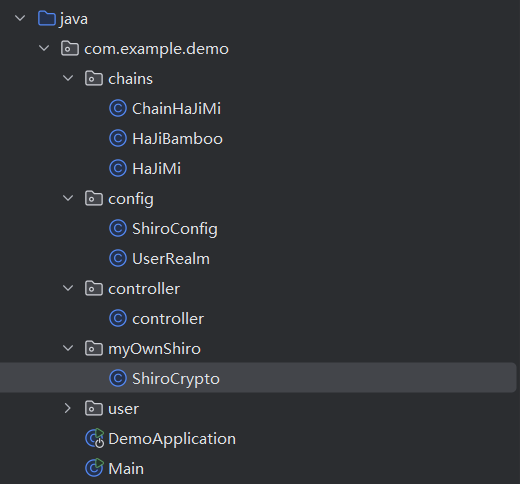Collapse the myOwnShiro package chevron
The width and height of the screenshot is (520, 484).
click(68, 348)
